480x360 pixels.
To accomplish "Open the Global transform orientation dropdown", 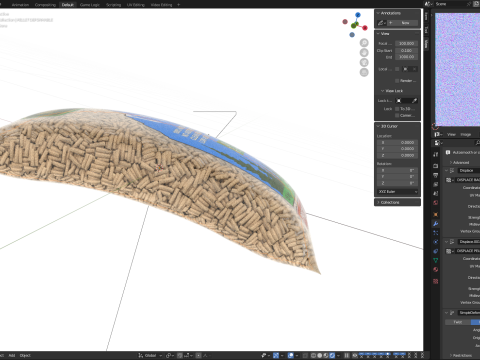I will pos(151,355).
